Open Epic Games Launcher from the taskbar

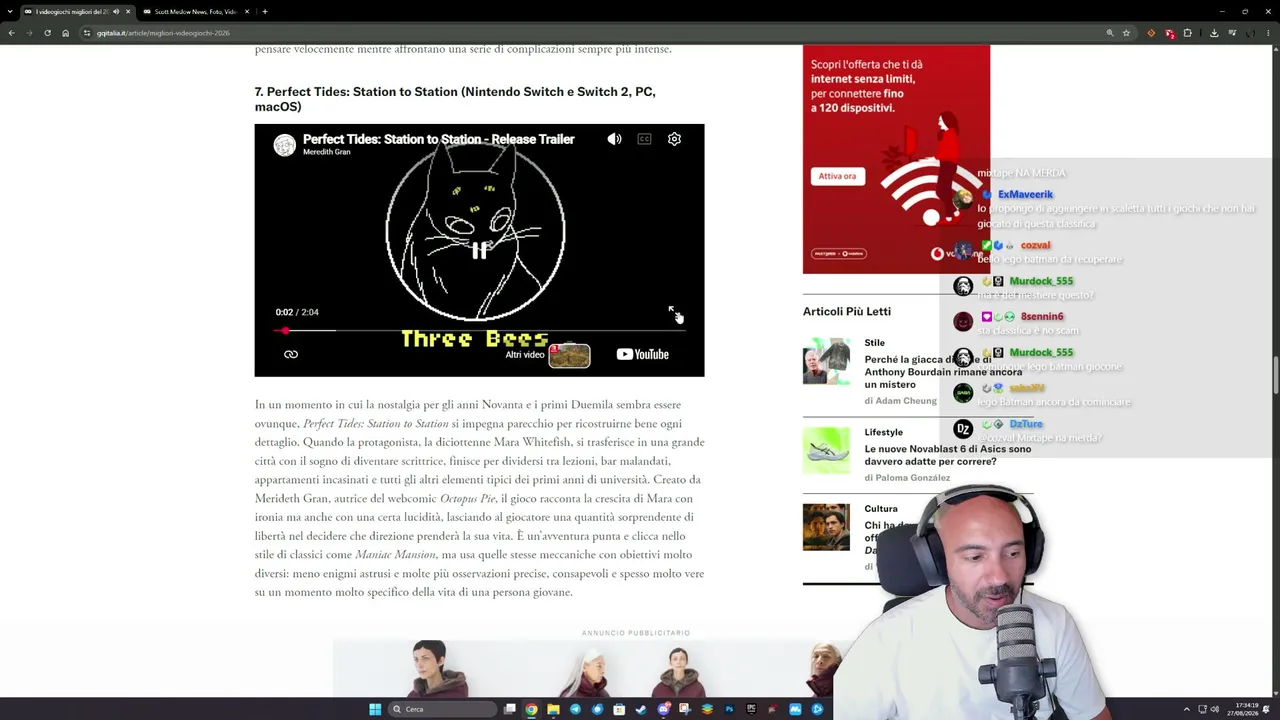(x=751, y=709)
